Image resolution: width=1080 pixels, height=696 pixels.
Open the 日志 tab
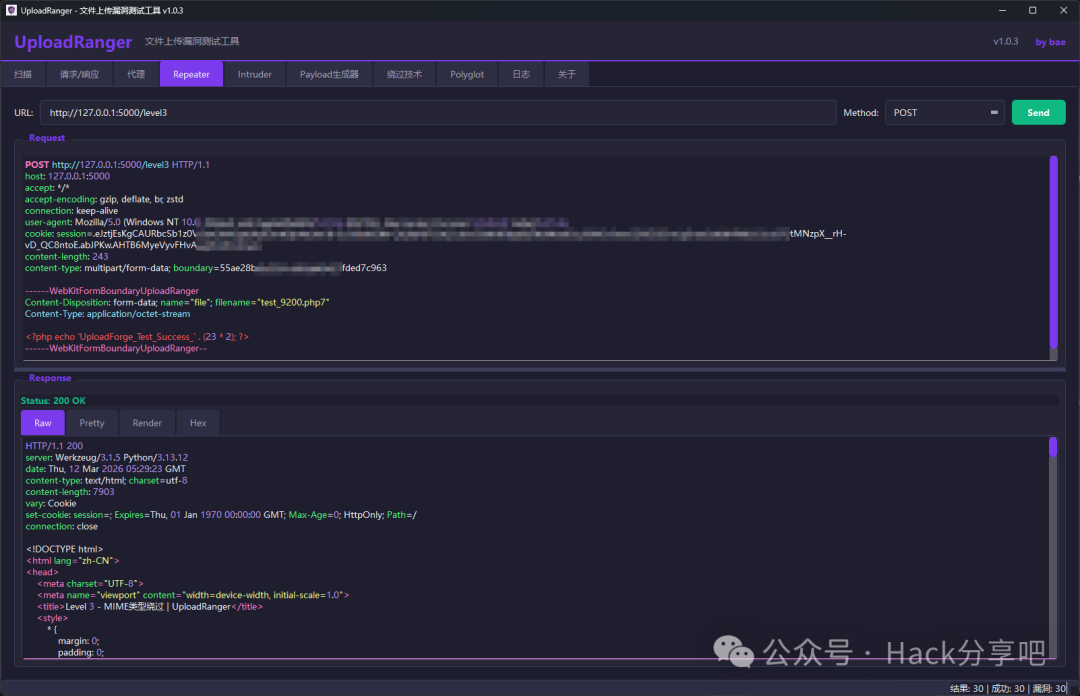click(521, 74)
